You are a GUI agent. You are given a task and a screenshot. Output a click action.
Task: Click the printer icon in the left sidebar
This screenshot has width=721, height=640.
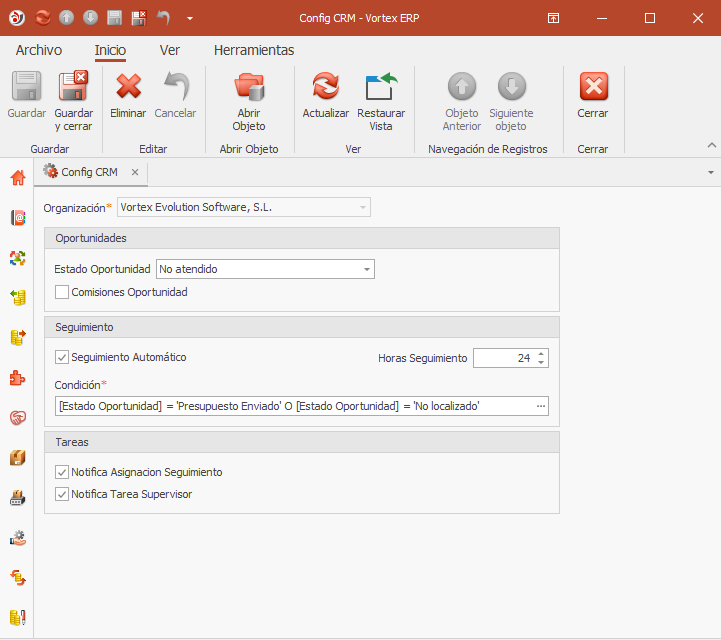[x=17, y=497]
